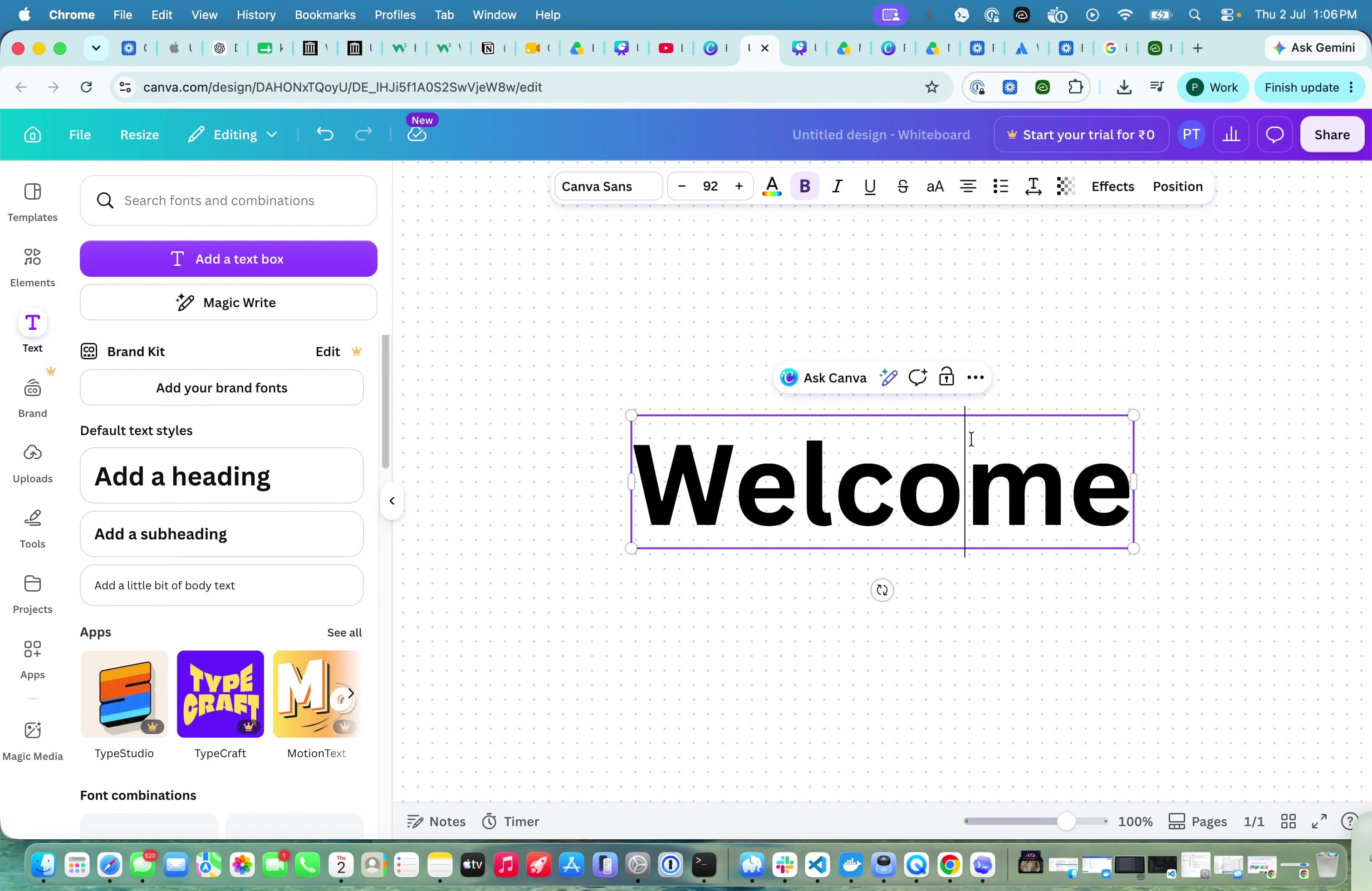Click the Magic Write button
This screenshot has width=1372, height=891.
228,303
